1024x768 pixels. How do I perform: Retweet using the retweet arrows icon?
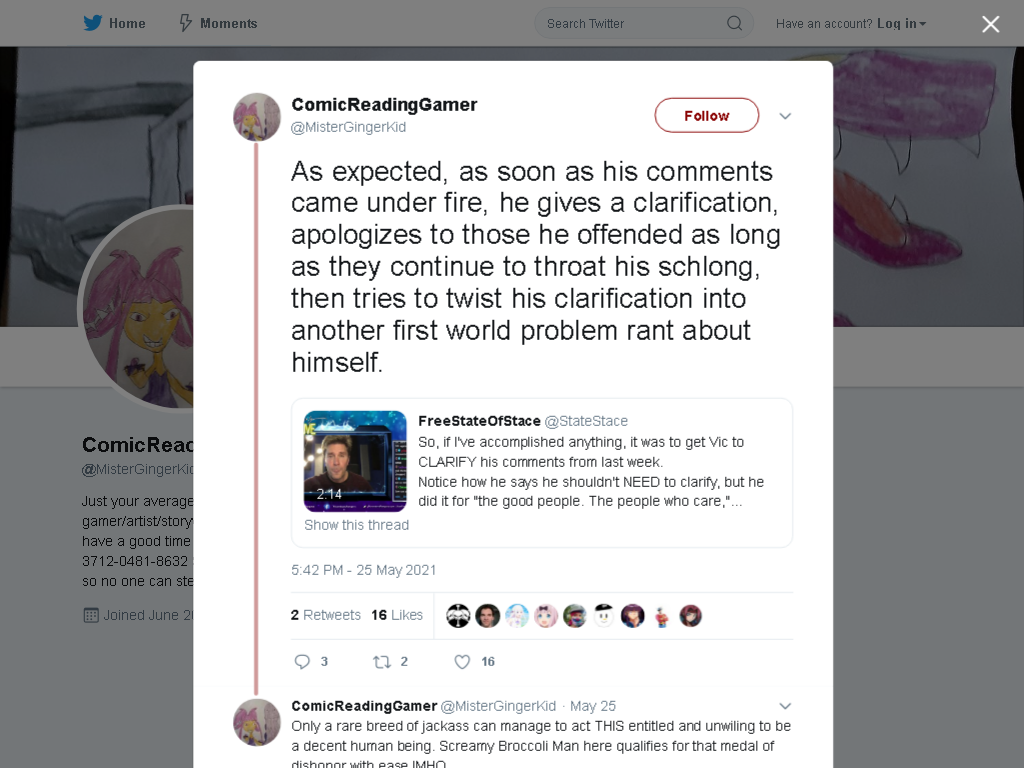click(382, 662)
